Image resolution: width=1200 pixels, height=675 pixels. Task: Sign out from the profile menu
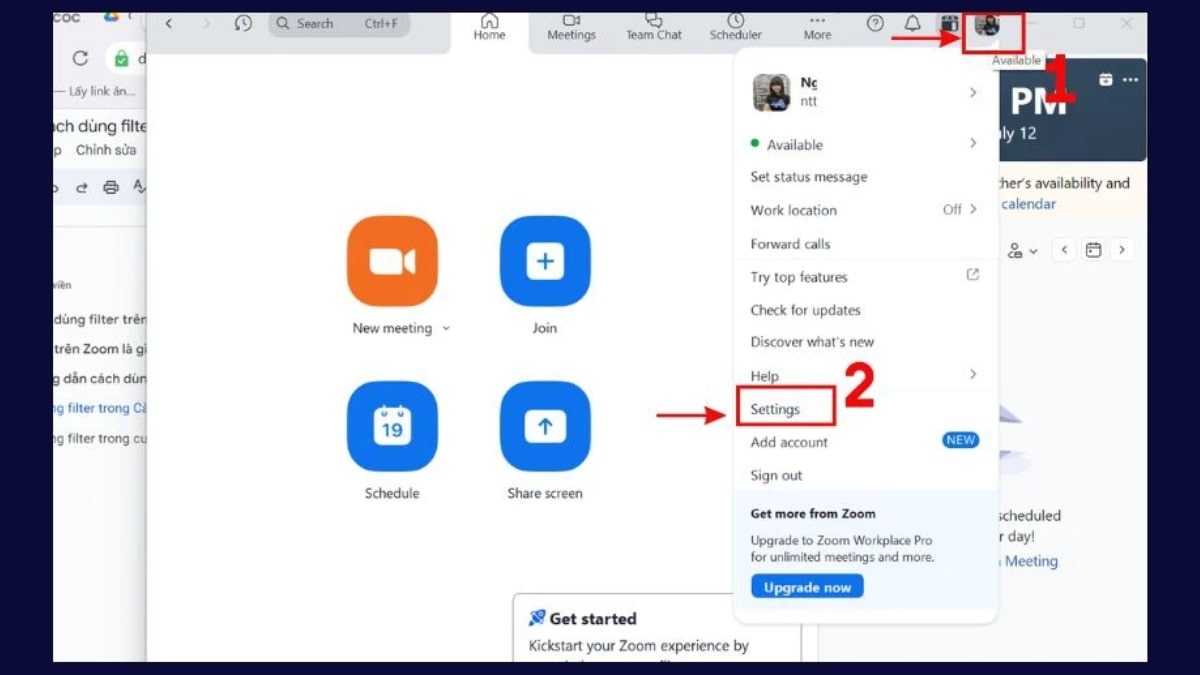pyautogui.click(x=776, y=475)
